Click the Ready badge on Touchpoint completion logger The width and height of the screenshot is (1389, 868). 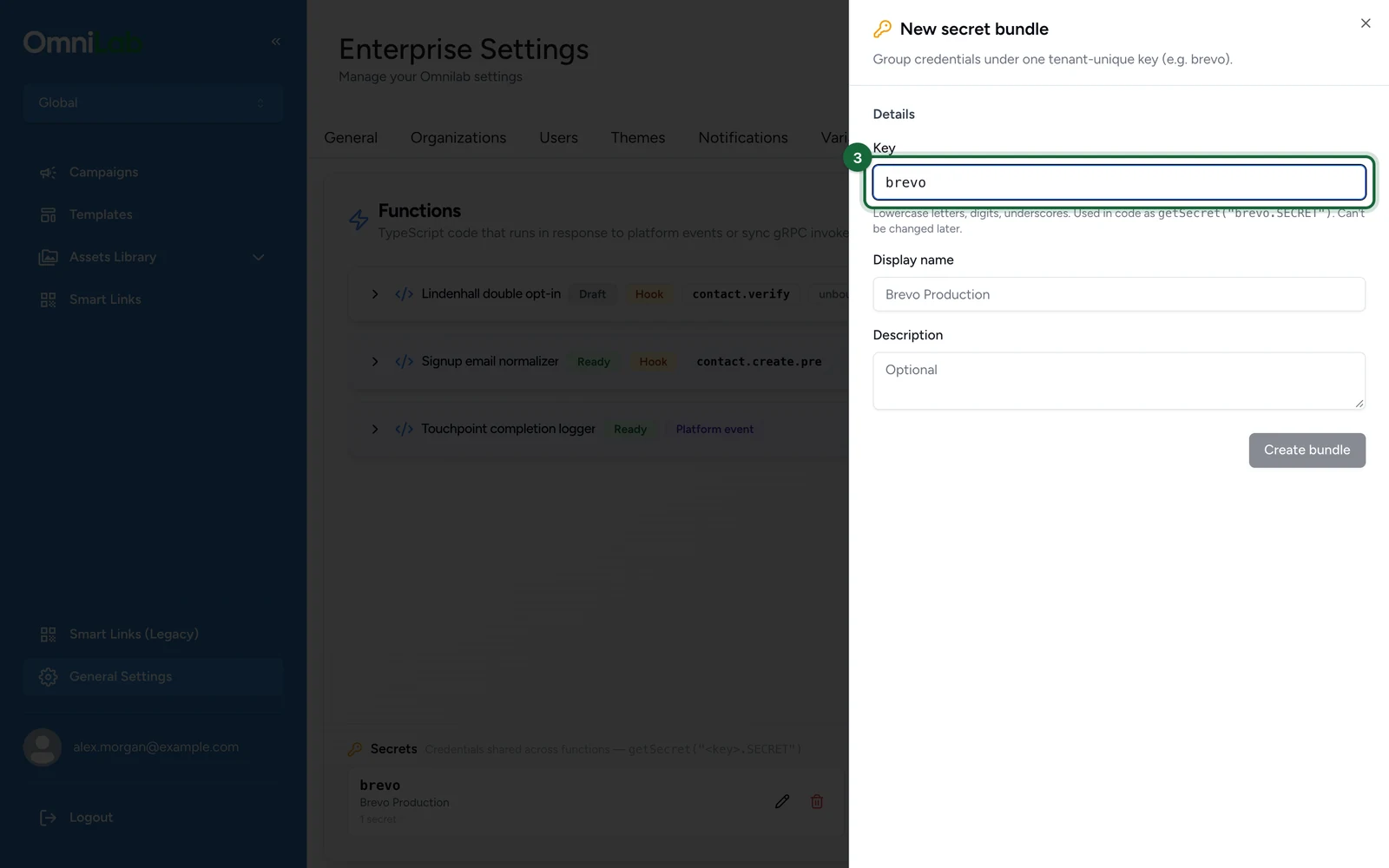pos(630,430)
